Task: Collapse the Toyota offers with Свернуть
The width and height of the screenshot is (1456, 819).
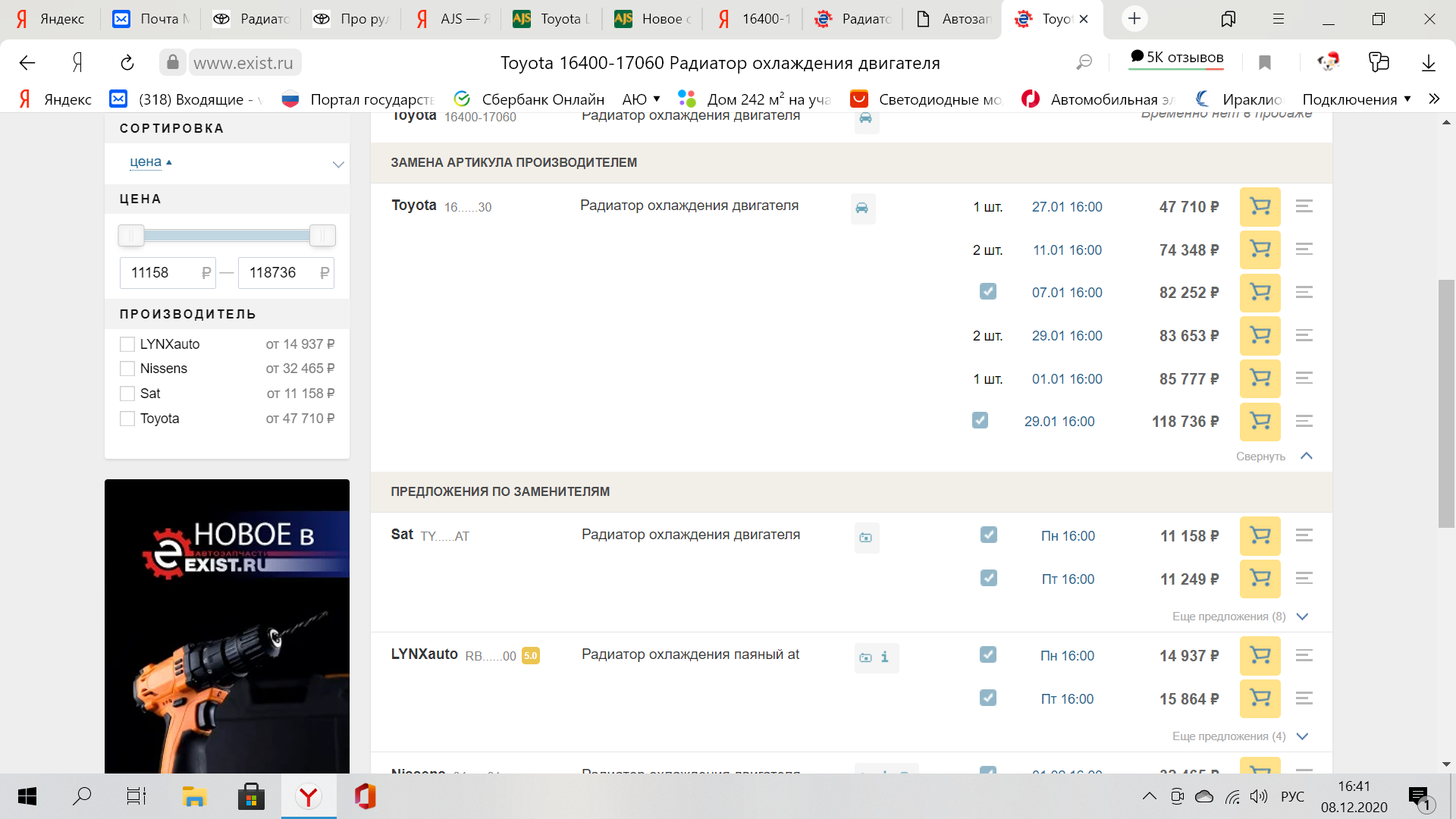Action: [1273, 457]
